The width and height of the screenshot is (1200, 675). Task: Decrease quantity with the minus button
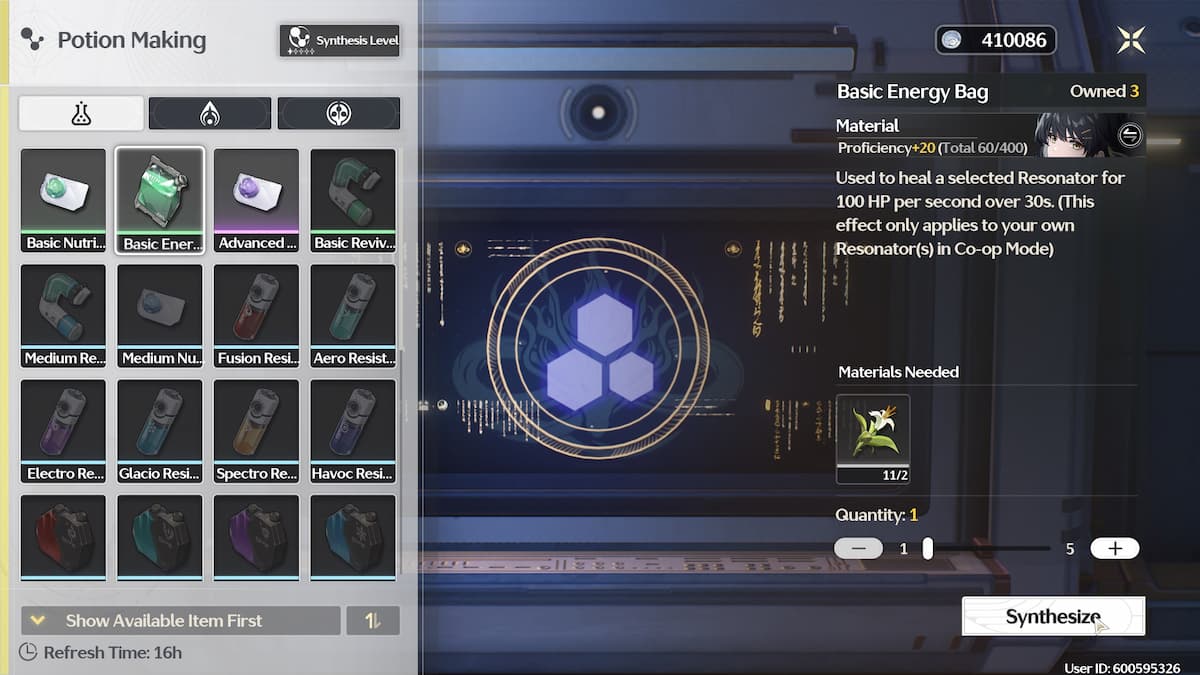coord(858,548)
